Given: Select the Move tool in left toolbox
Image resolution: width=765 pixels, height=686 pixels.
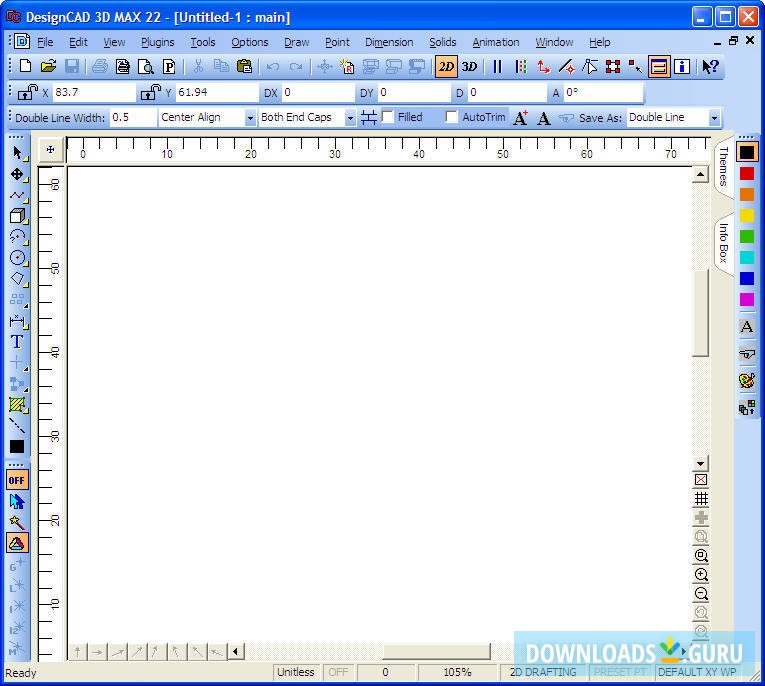Looking at the screenshot, I should point(18,174).
